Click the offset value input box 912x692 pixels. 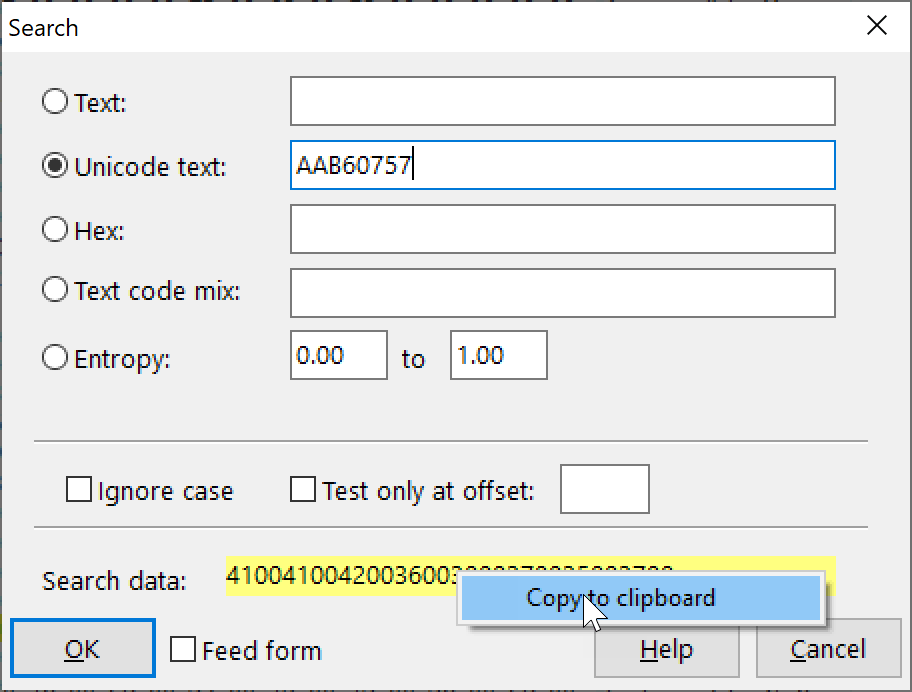pos(604,489)
